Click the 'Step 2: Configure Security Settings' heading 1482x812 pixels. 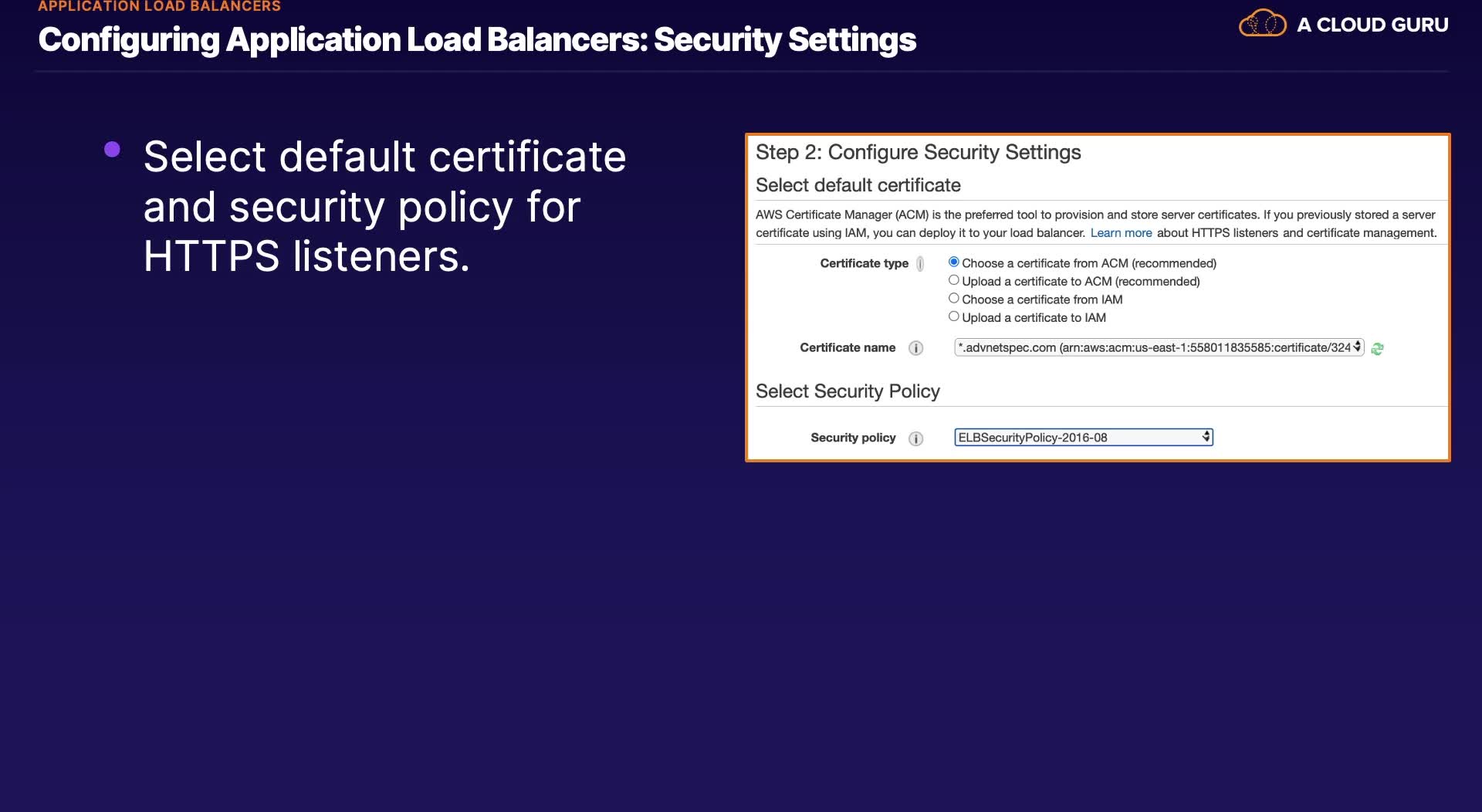pyautogui.click(x=918, y=152)
